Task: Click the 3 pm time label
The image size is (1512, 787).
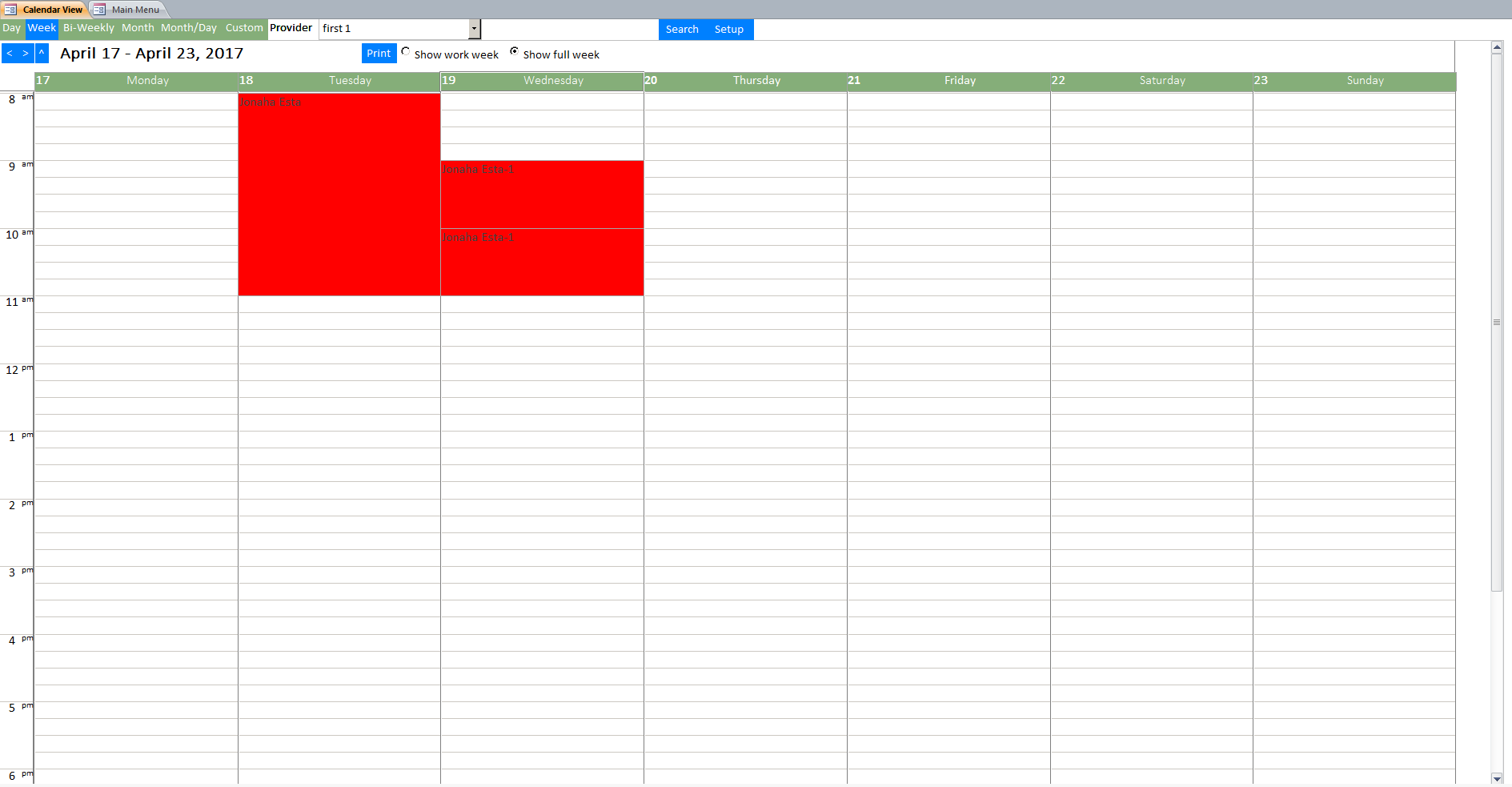Action: 21,572
